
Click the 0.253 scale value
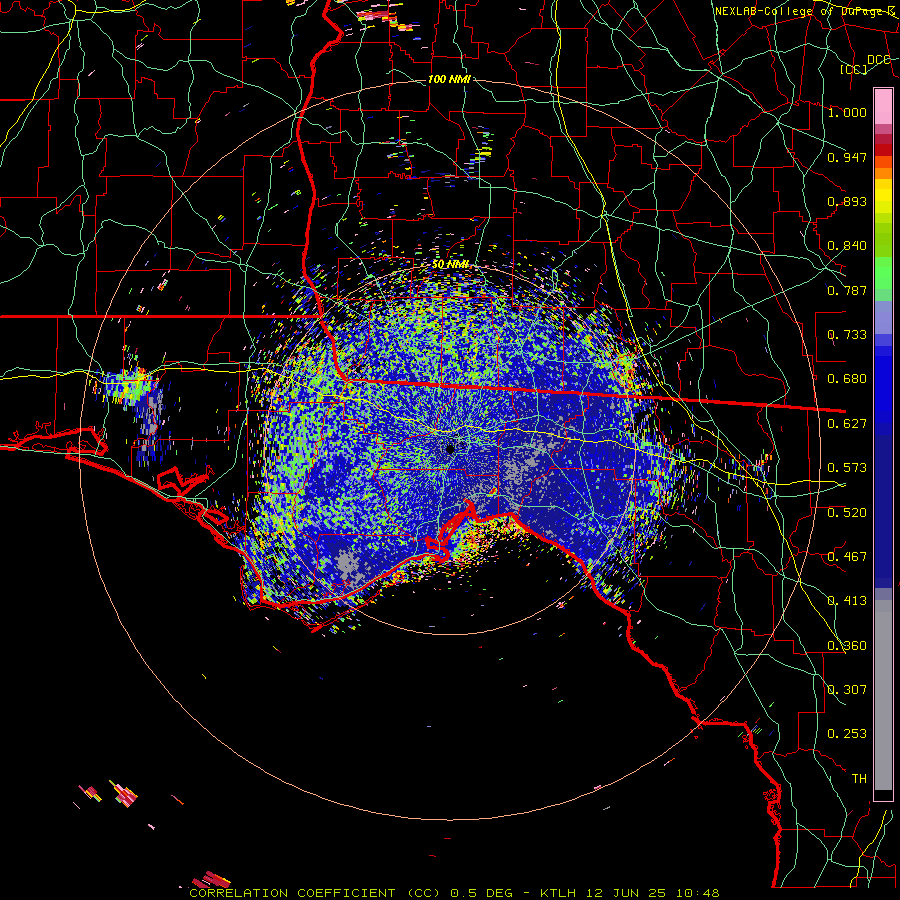pyautogui.click(x=847, y=734)
